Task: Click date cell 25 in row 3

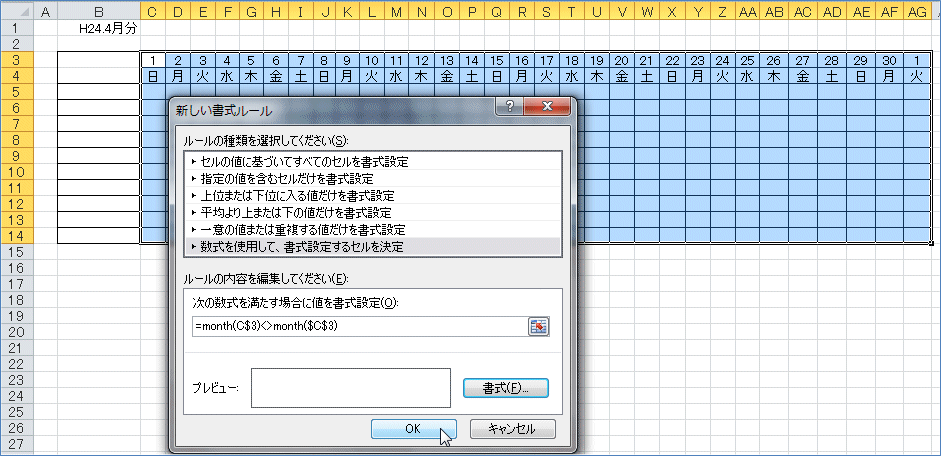Action: [x=747, y=60]
